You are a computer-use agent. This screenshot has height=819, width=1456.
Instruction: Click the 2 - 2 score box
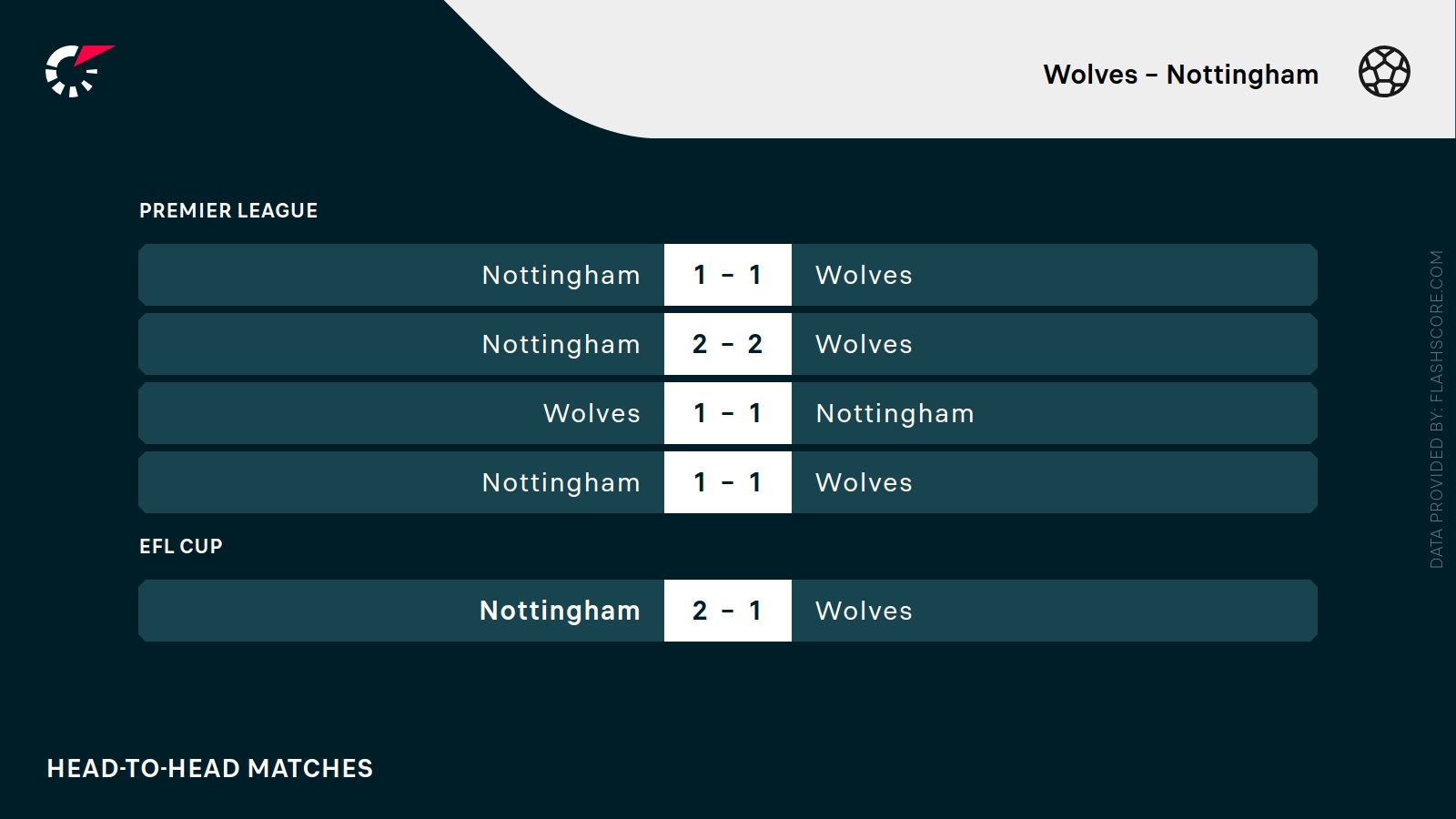(727, 344)
